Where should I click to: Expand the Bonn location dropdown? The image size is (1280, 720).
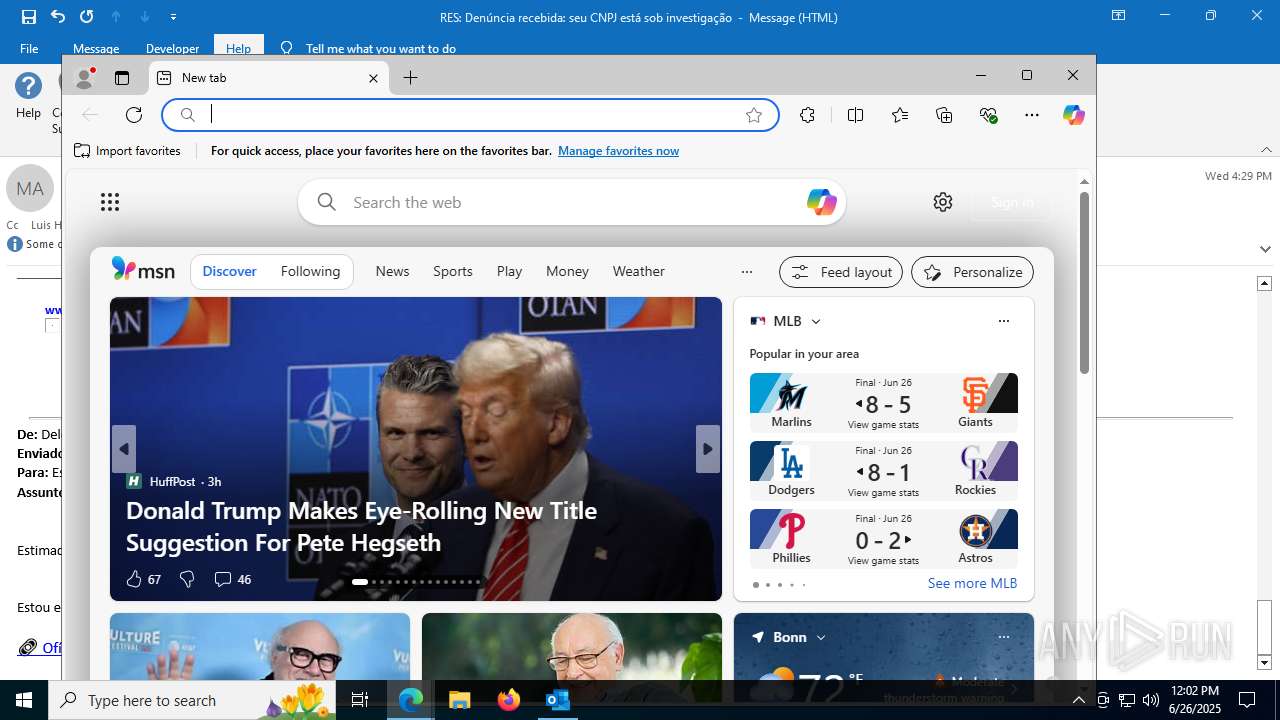(821, 637)
